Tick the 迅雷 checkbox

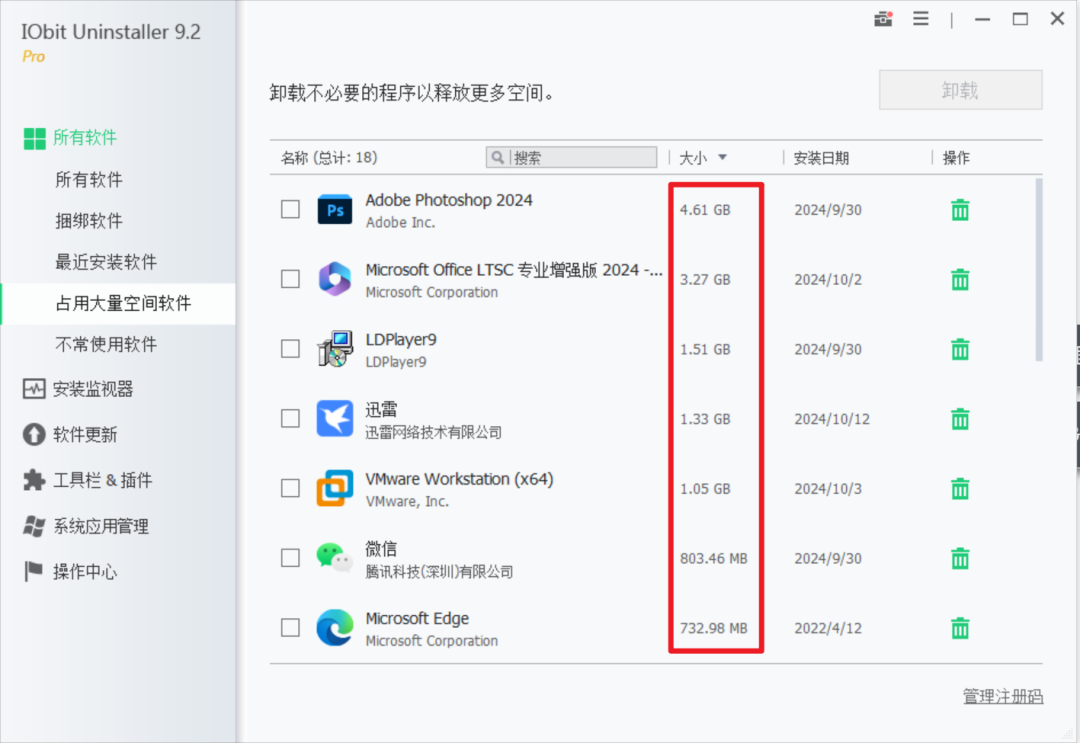(291, 419)
